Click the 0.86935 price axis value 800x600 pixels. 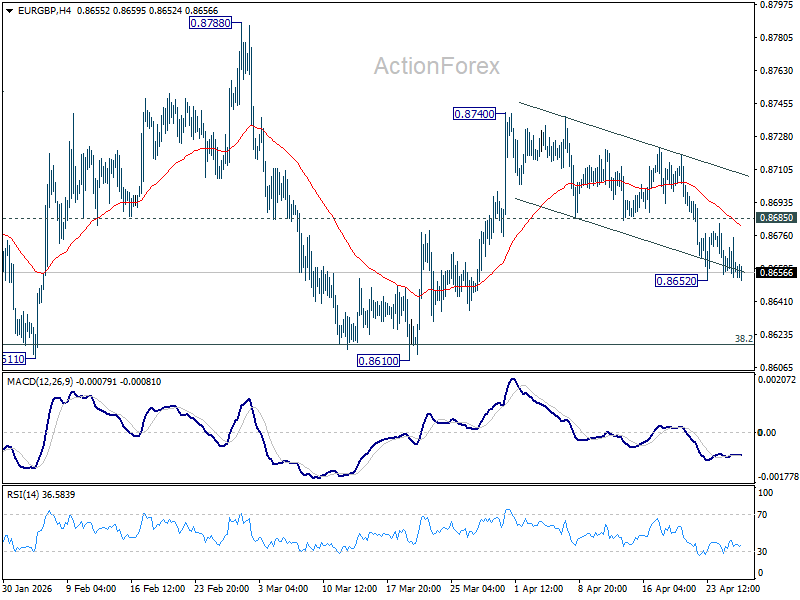click(x=777, y=203)
